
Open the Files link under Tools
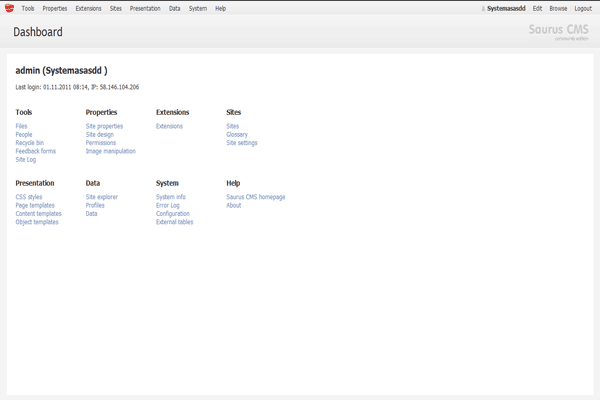pyautogui.click(x=21, y=126)
